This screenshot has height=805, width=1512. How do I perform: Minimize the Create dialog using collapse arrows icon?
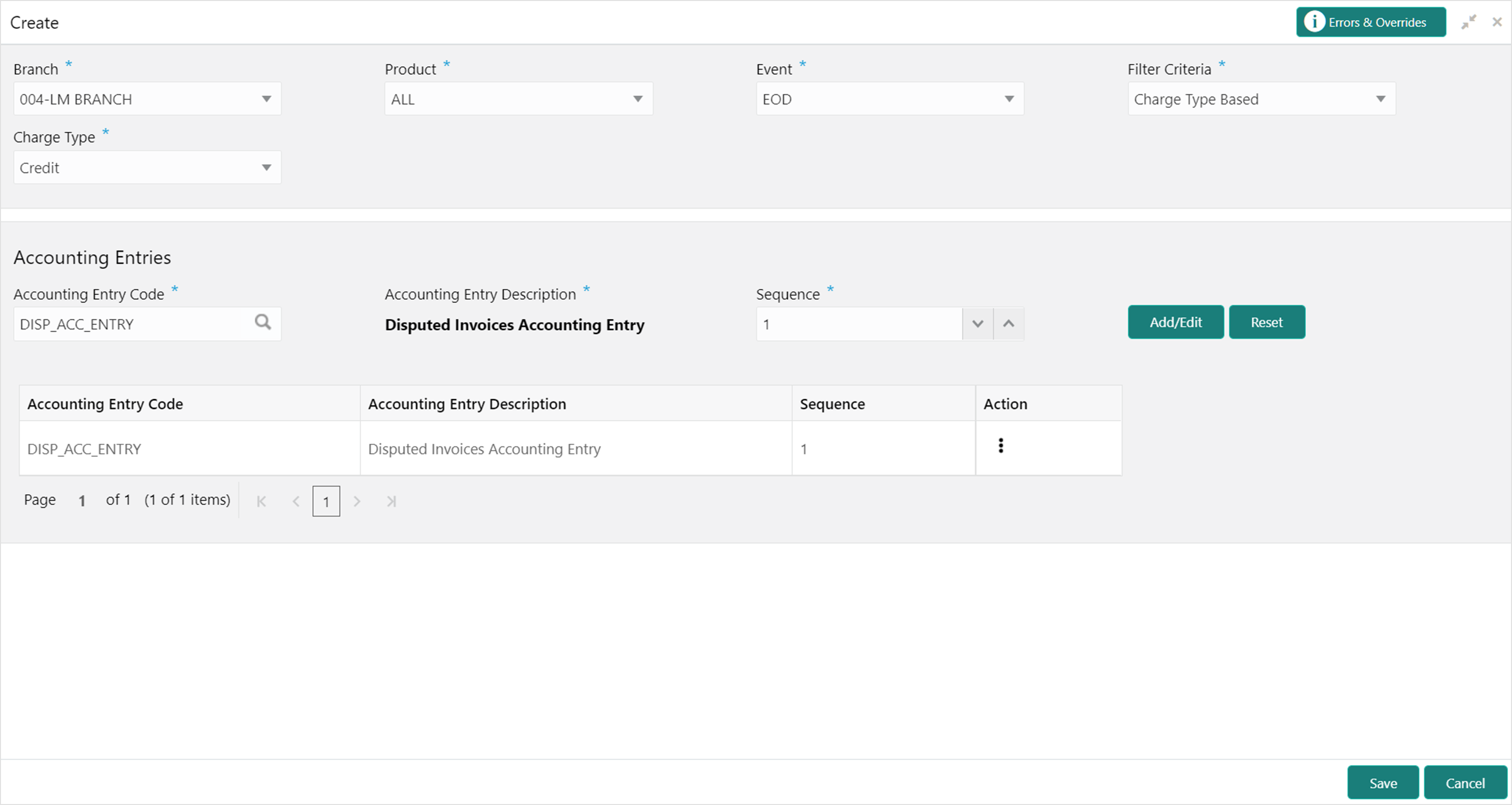click(1469, 22)
